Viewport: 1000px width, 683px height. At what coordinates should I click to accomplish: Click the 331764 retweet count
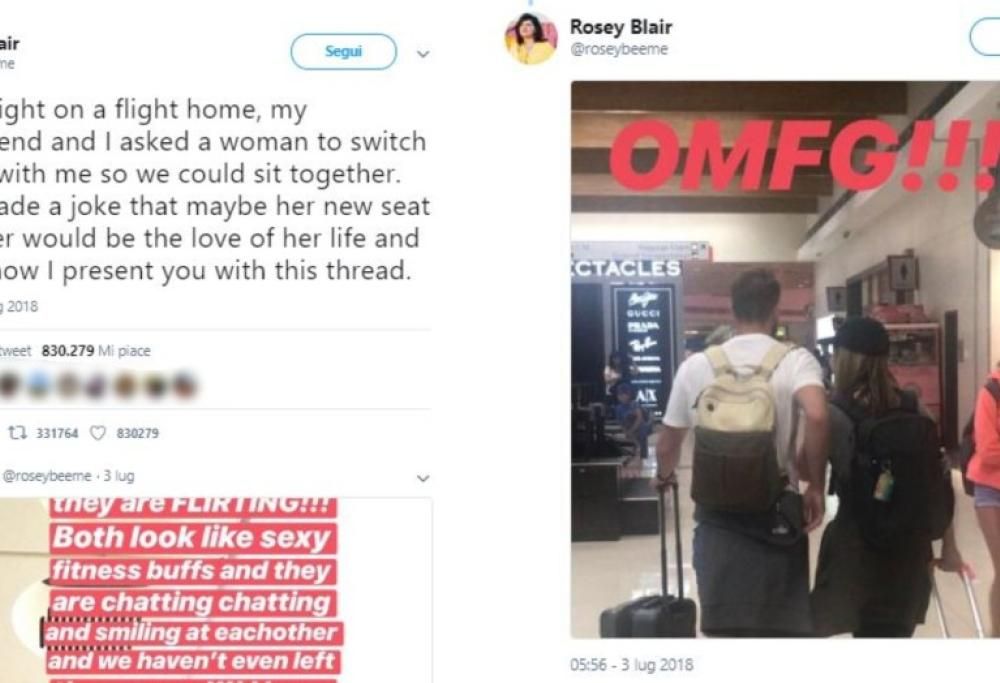57,433
